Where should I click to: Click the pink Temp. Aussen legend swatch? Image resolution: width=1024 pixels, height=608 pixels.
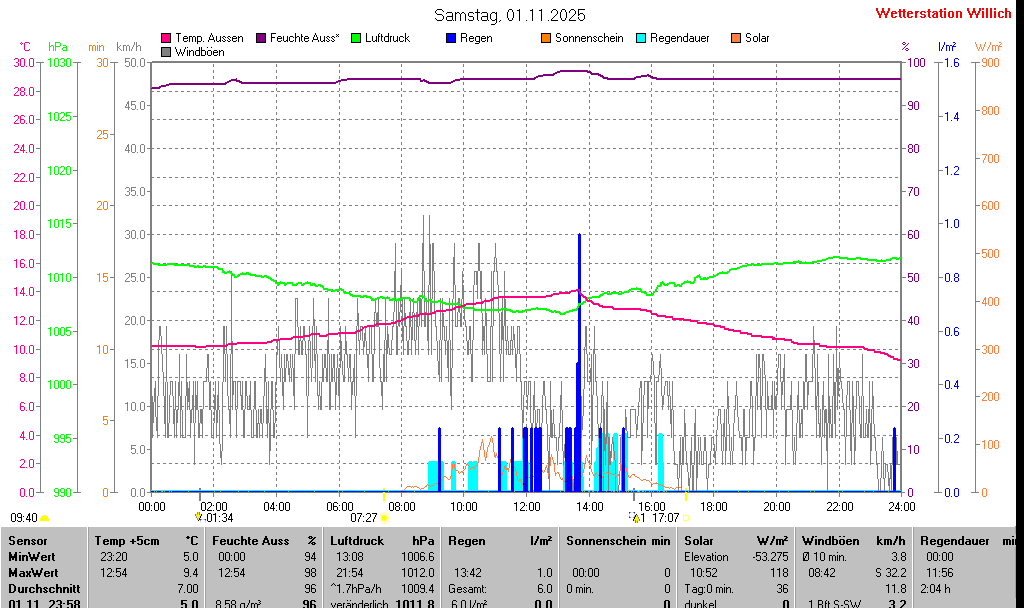(166, 38)
